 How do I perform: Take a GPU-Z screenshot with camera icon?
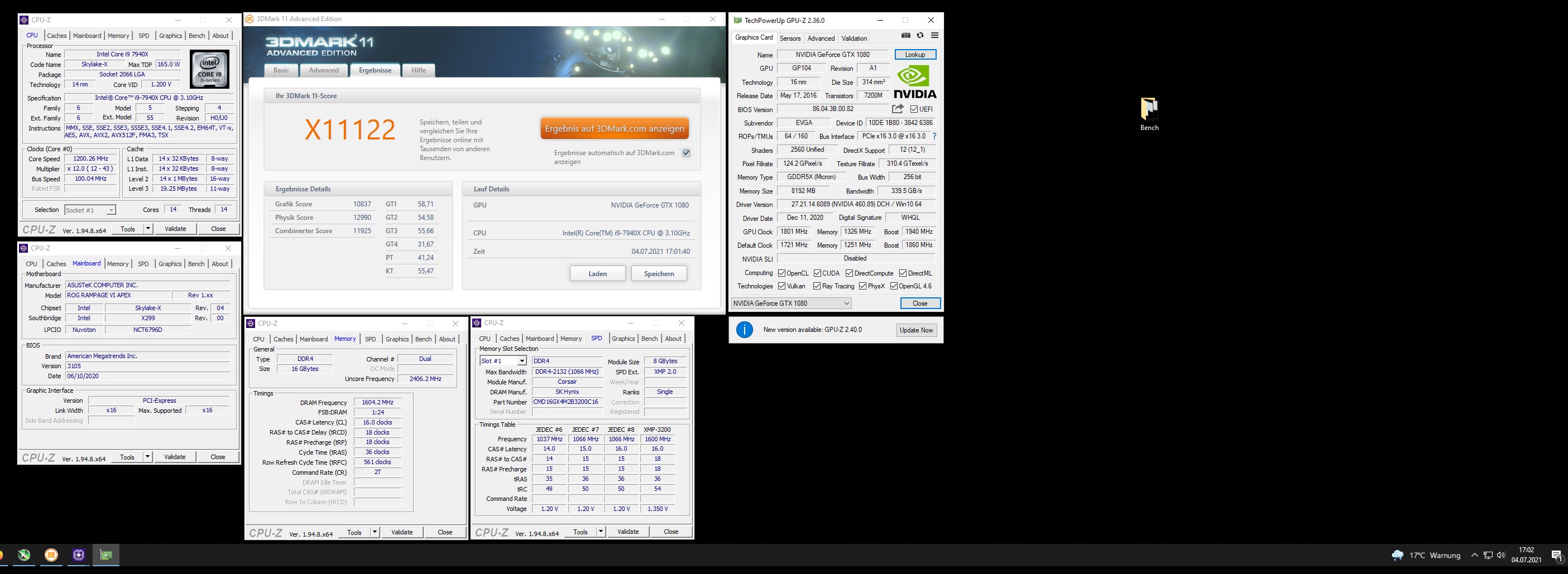click(906, 35)
